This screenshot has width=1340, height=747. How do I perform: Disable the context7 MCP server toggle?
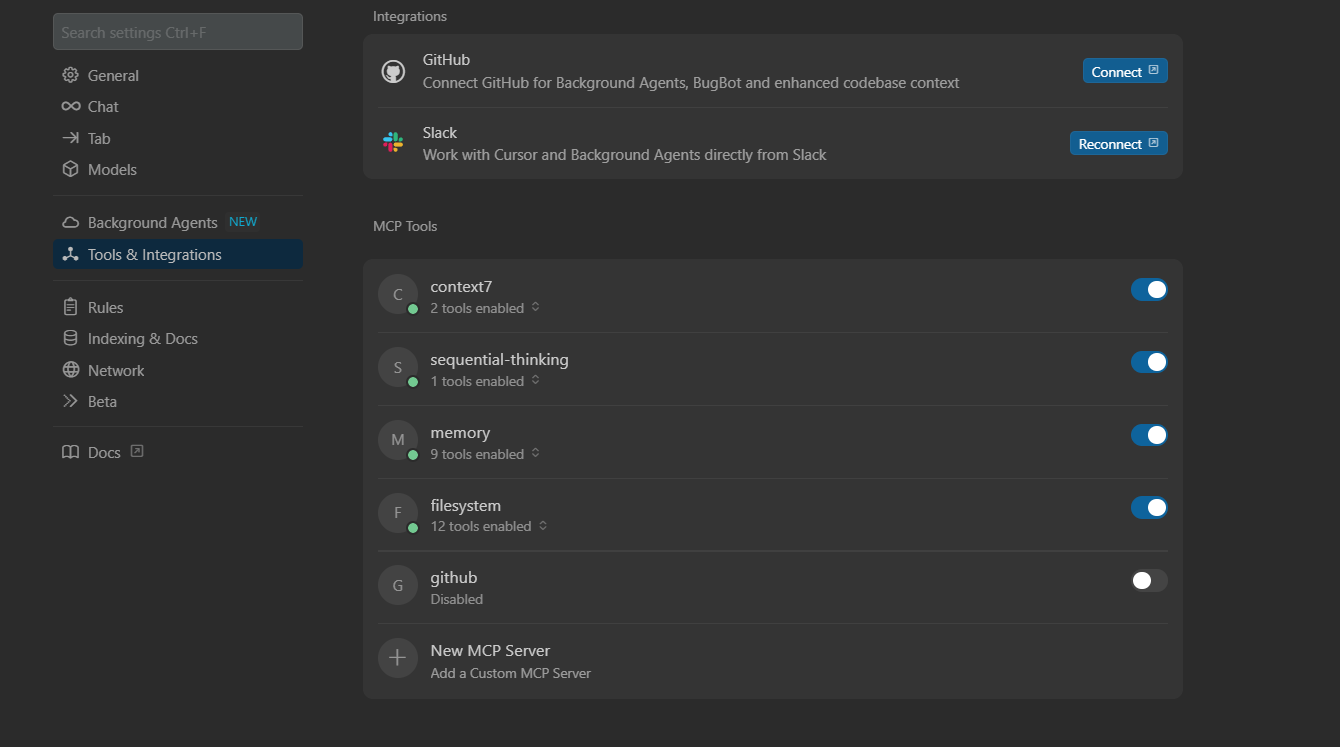[x=1149, y=289]
